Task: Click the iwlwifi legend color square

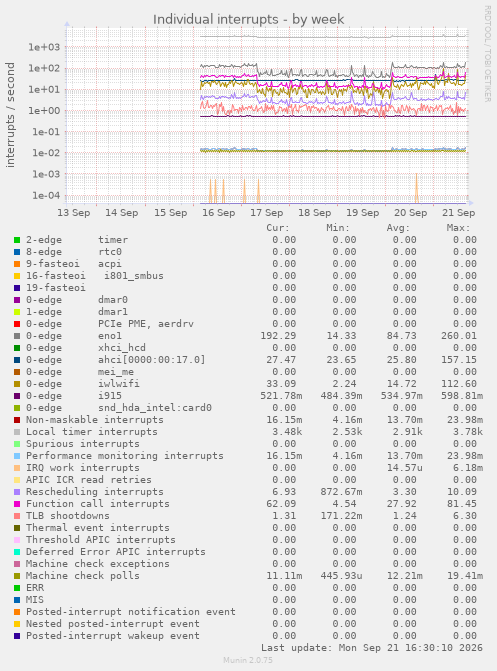Action: pyautogui.click(x=17, y=384)
